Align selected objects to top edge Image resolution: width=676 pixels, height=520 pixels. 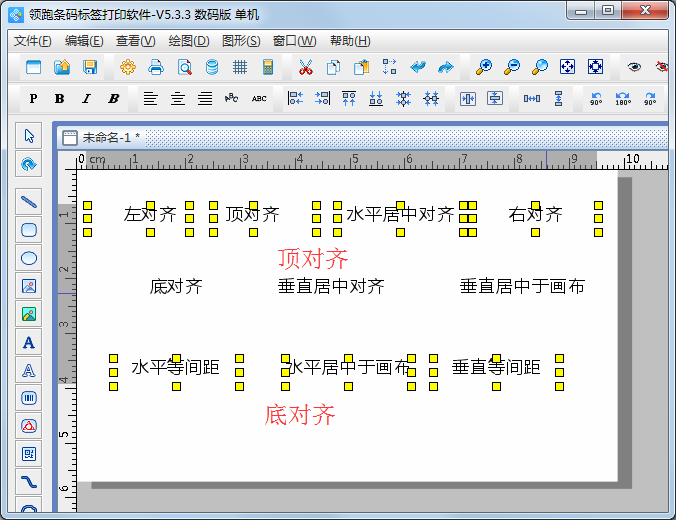[x=349, y=99]
